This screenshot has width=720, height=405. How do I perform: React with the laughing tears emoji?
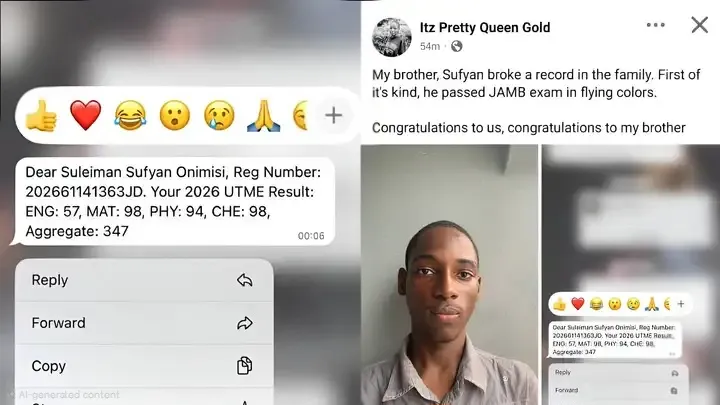click(130, 115)
